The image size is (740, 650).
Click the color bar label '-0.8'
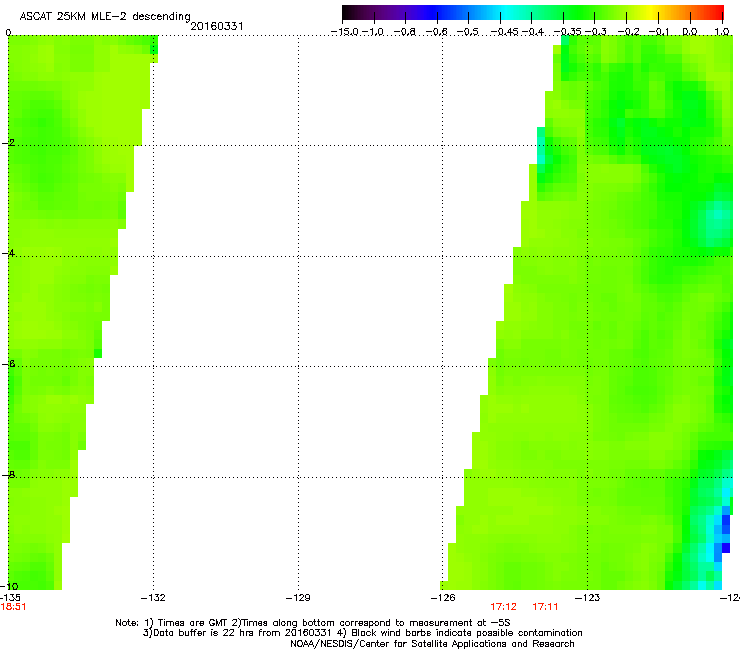pos(405,32)
